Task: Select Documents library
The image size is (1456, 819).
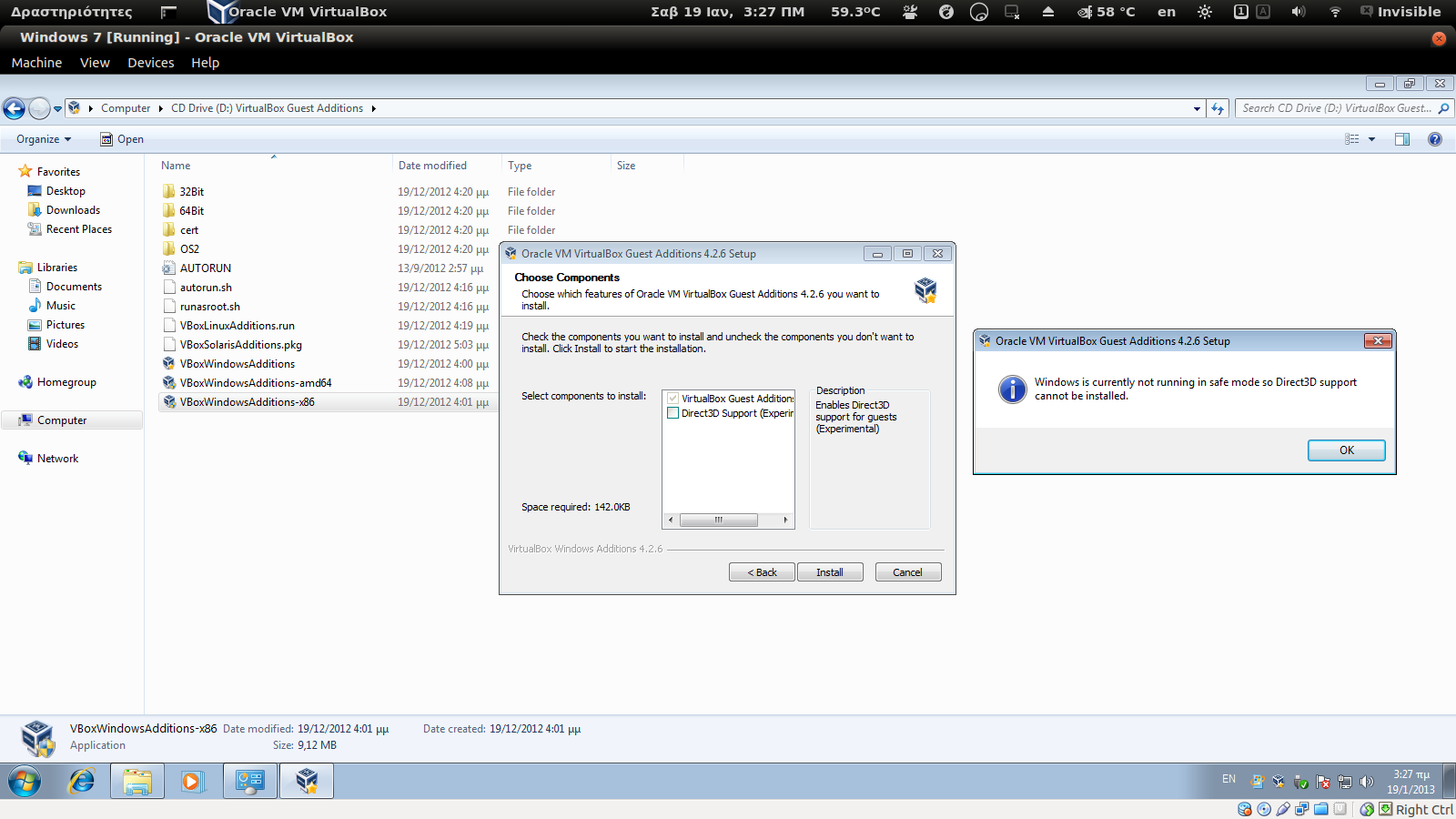Action: [x=74, y=287]
